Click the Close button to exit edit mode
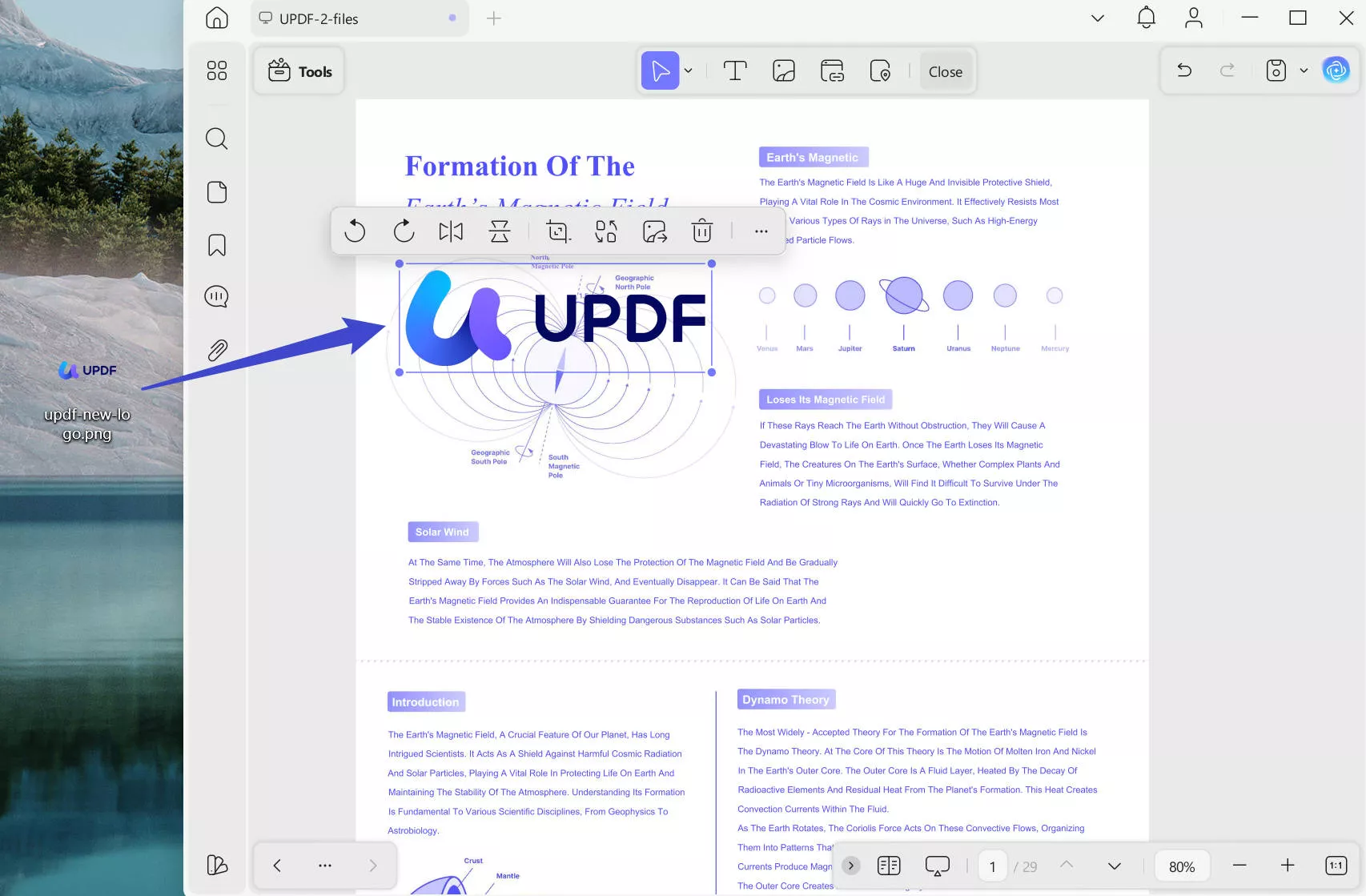The width and height of the screenshot is (1366, 896). pos(946,70)
